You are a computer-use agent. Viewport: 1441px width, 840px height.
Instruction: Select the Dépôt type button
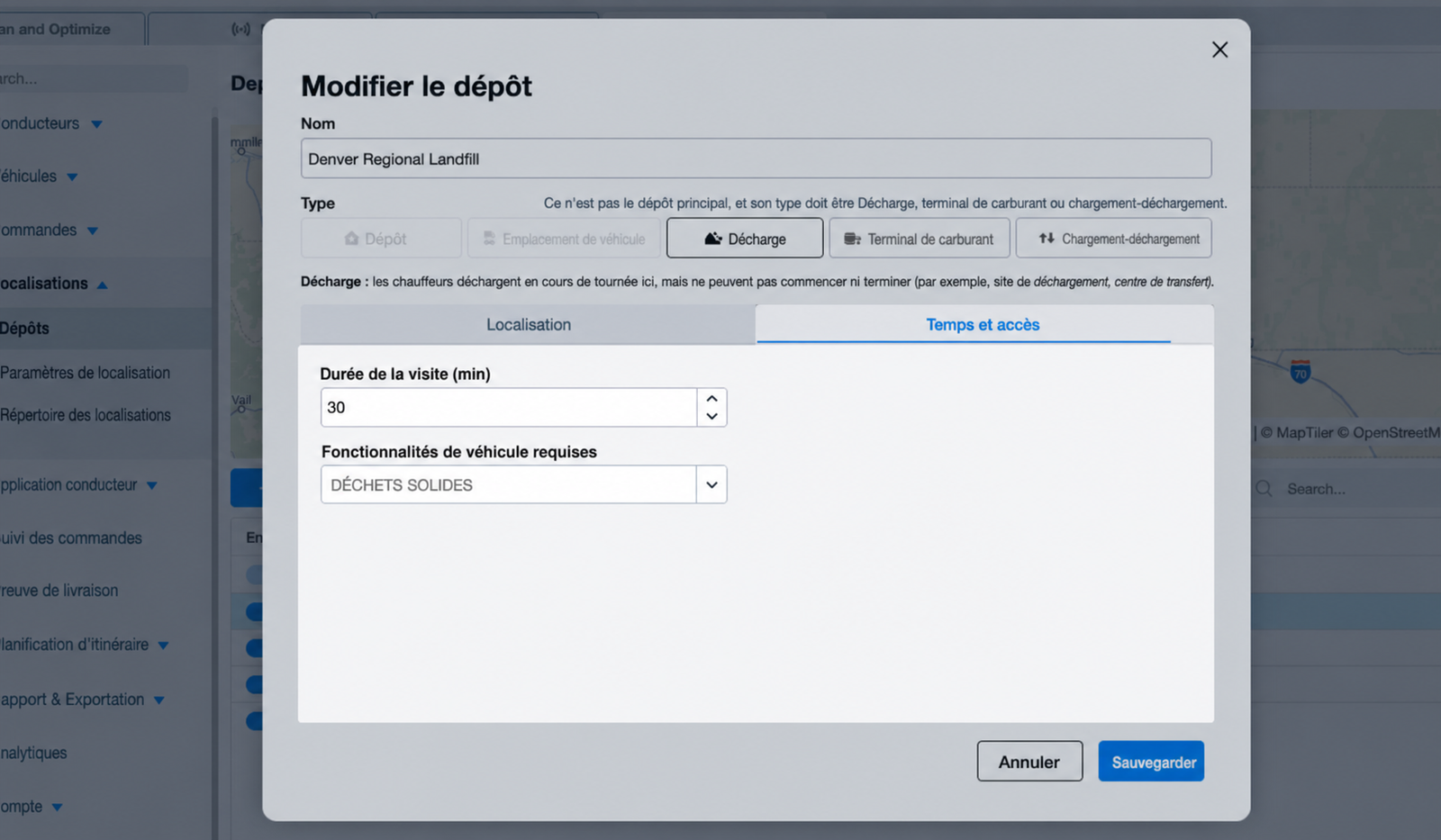coord(381,239)
